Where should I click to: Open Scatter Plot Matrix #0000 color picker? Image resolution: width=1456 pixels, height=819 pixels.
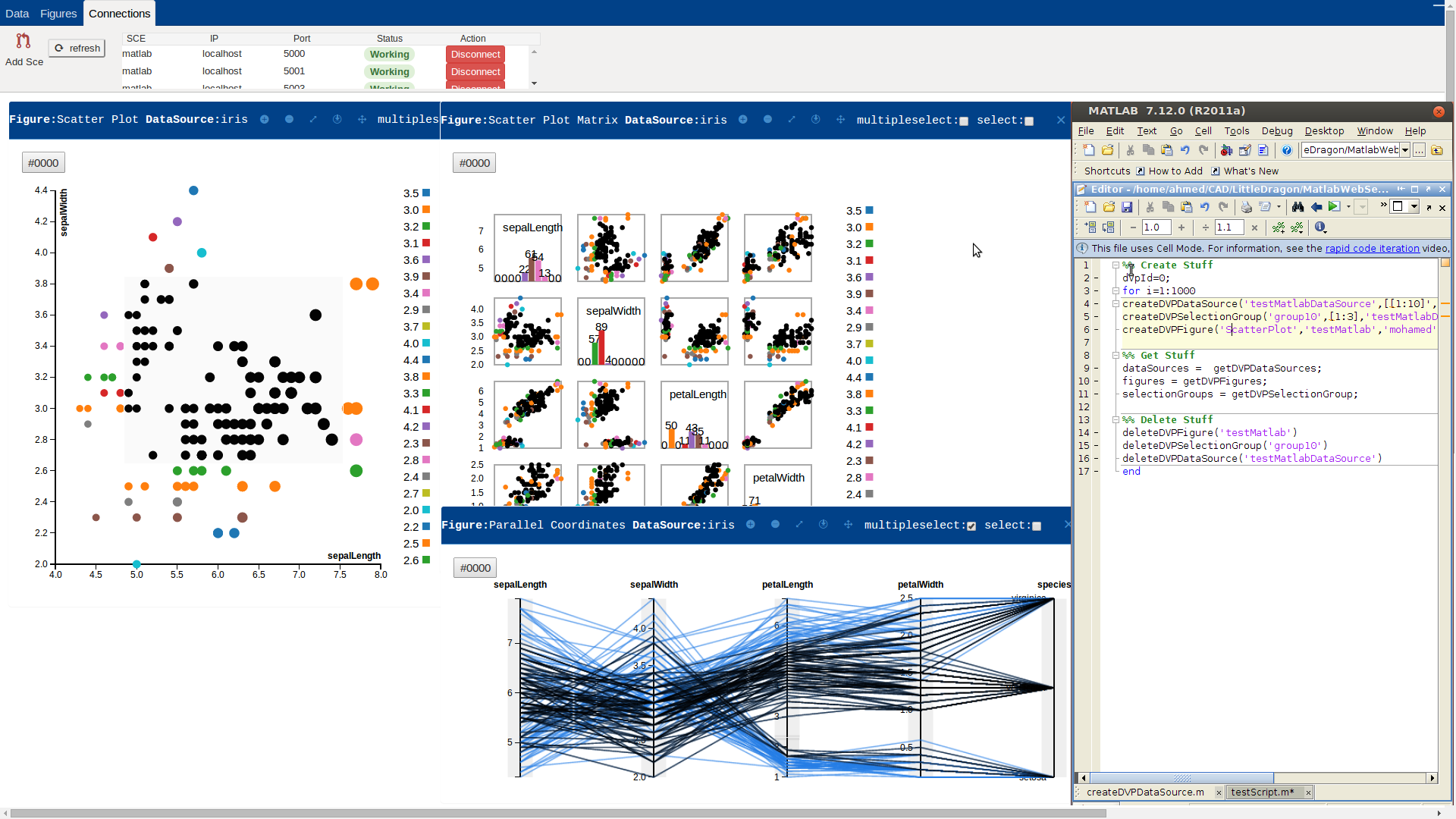pos(475,163)
